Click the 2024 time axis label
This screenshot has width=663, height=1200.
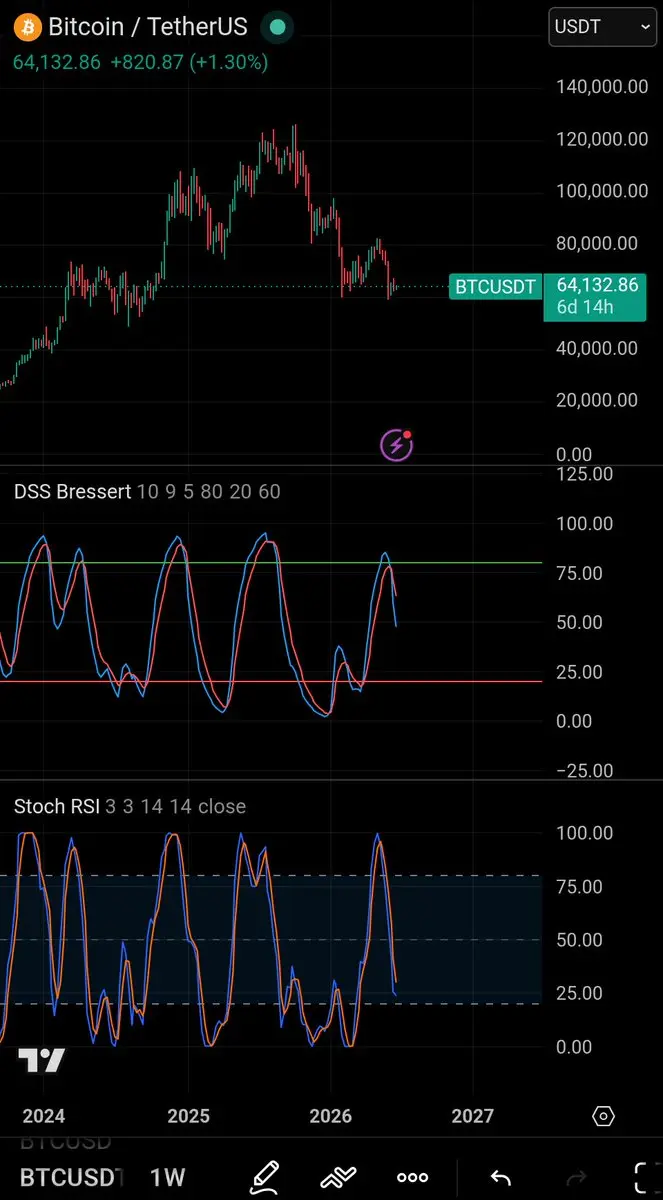(x=43, y=1116)
